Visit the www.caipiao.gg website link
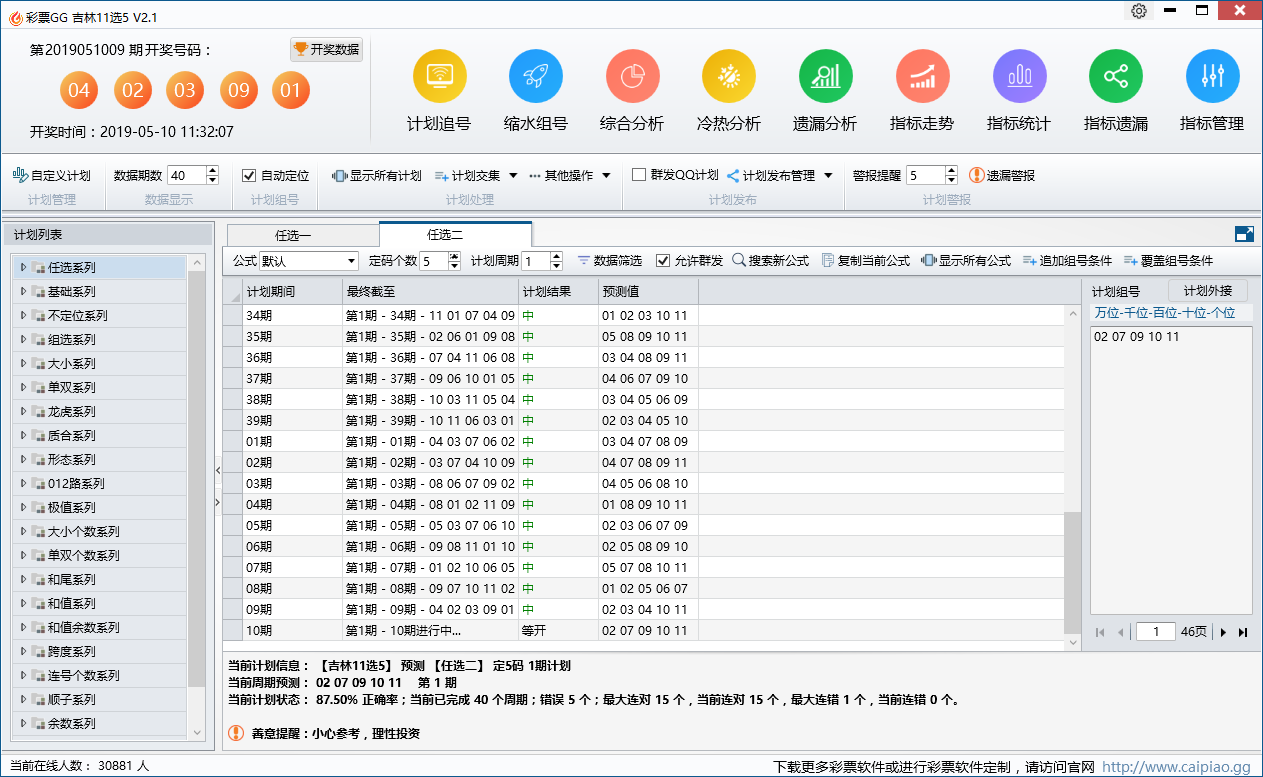The width and height of the screenshot is (1263, 777). pos(1176,767)
